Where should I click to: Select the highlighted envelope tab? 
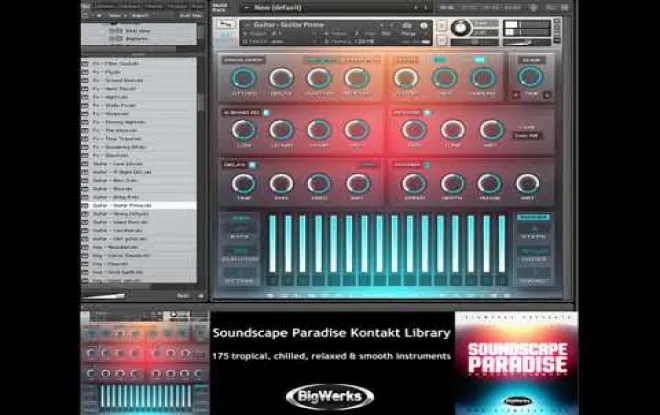(x=322, y=60)
